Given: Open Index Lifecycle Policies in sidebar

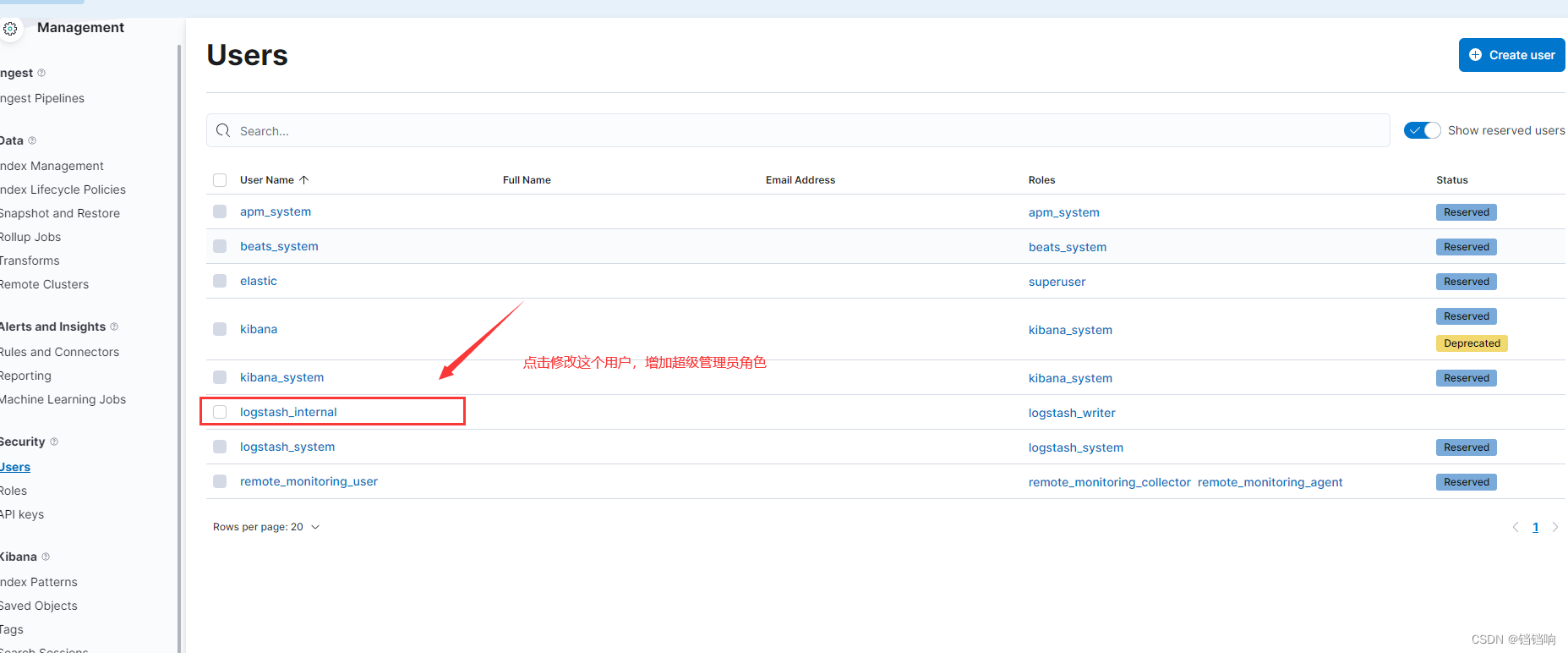Looking at the screenshot, I should (x=63, y=189).
